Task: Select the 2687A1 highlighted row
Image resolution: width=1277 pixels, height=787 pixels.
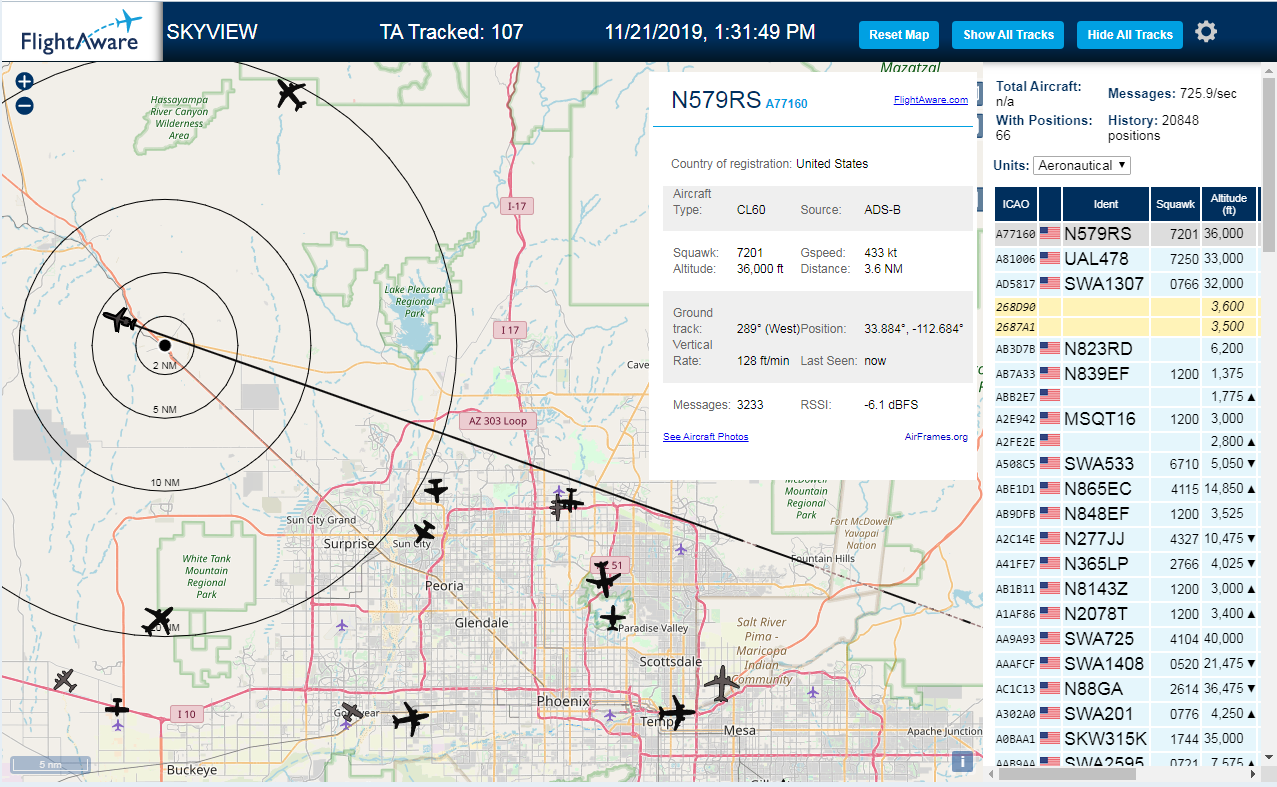Action: (1126, 326)
